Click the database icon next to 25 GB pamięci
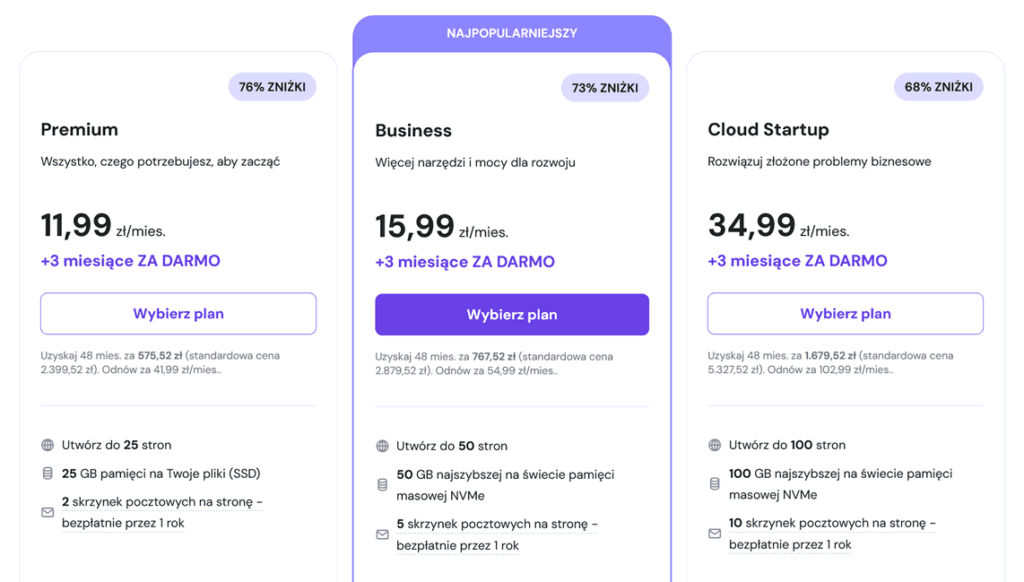 (x=48, y=474)
